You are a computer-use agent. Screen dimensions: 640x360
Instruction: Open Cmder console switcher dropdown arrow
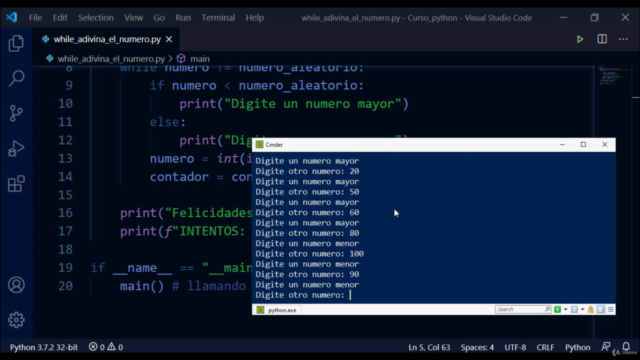[x=582, y=309]
